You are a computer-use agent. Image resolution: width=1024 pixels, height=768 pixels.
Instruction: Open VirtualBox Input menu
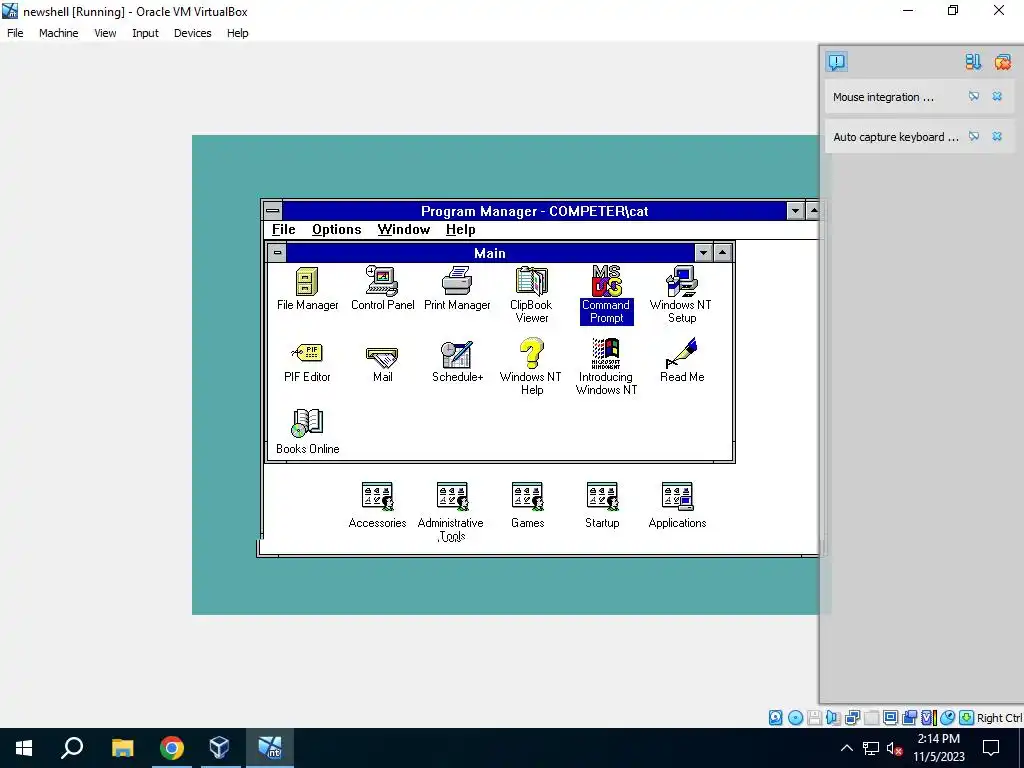pos(145,33)
